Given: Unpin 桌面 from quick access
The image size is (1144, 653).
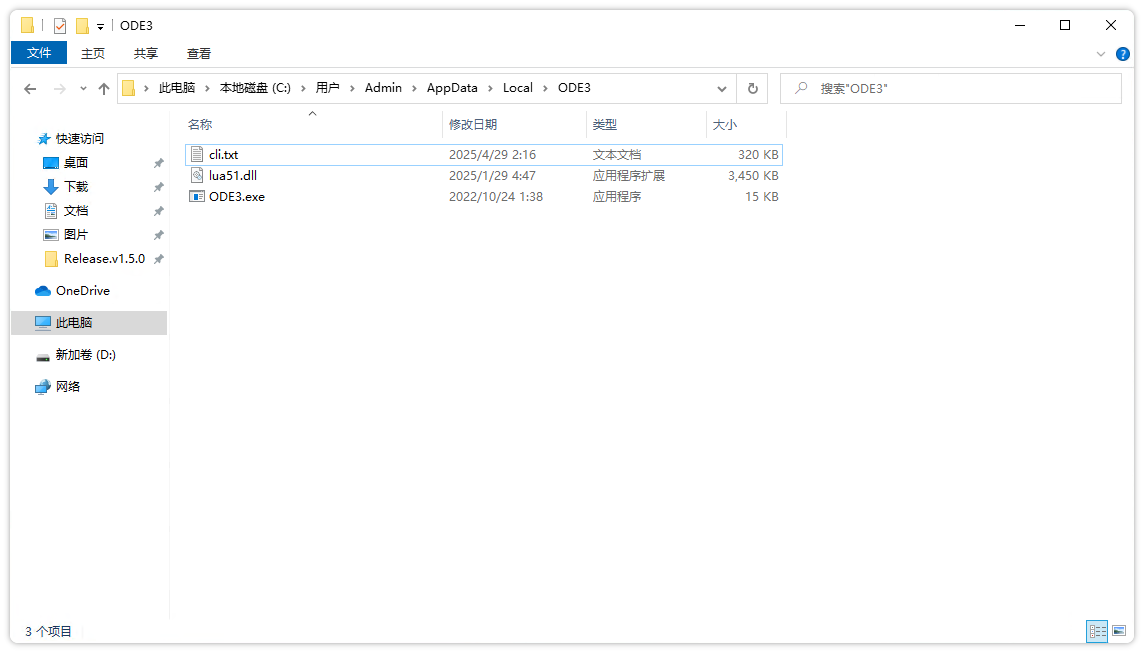Looking at the screenshot, I should coord(157,162).
